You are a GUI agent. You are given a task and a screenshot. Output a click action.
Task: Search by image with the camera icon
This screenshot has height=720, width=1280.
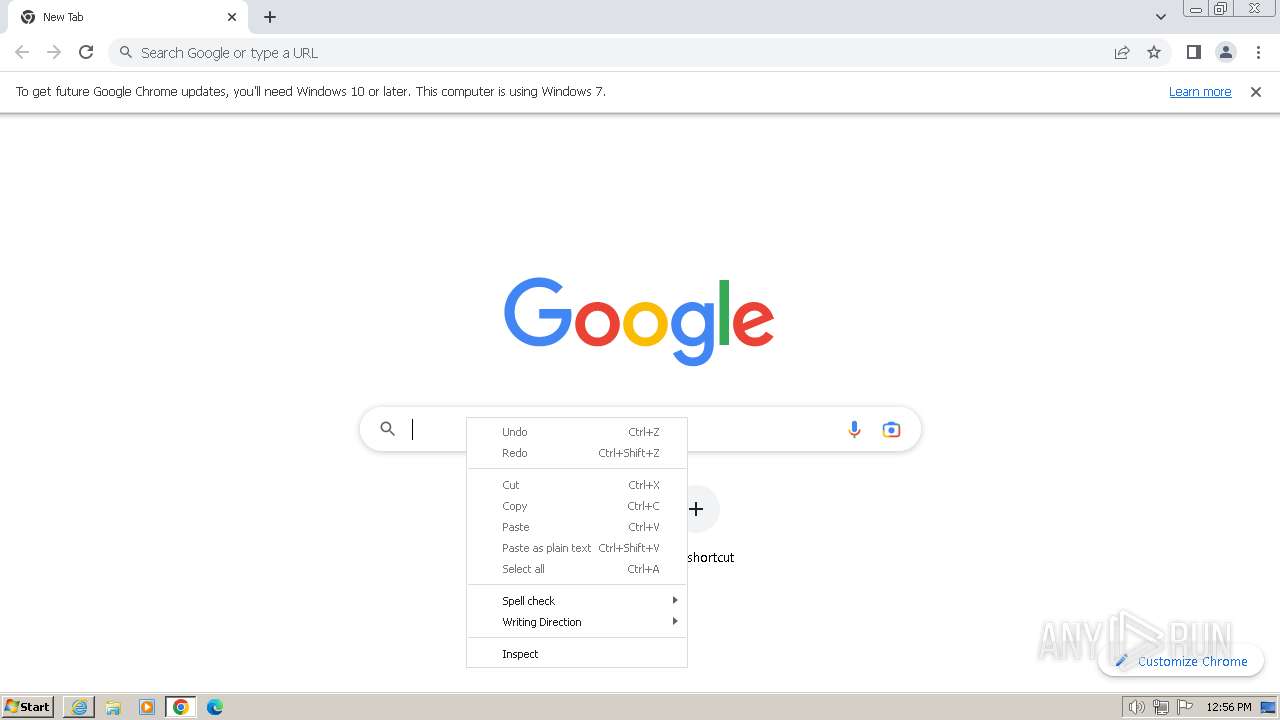tap(891, 429)
